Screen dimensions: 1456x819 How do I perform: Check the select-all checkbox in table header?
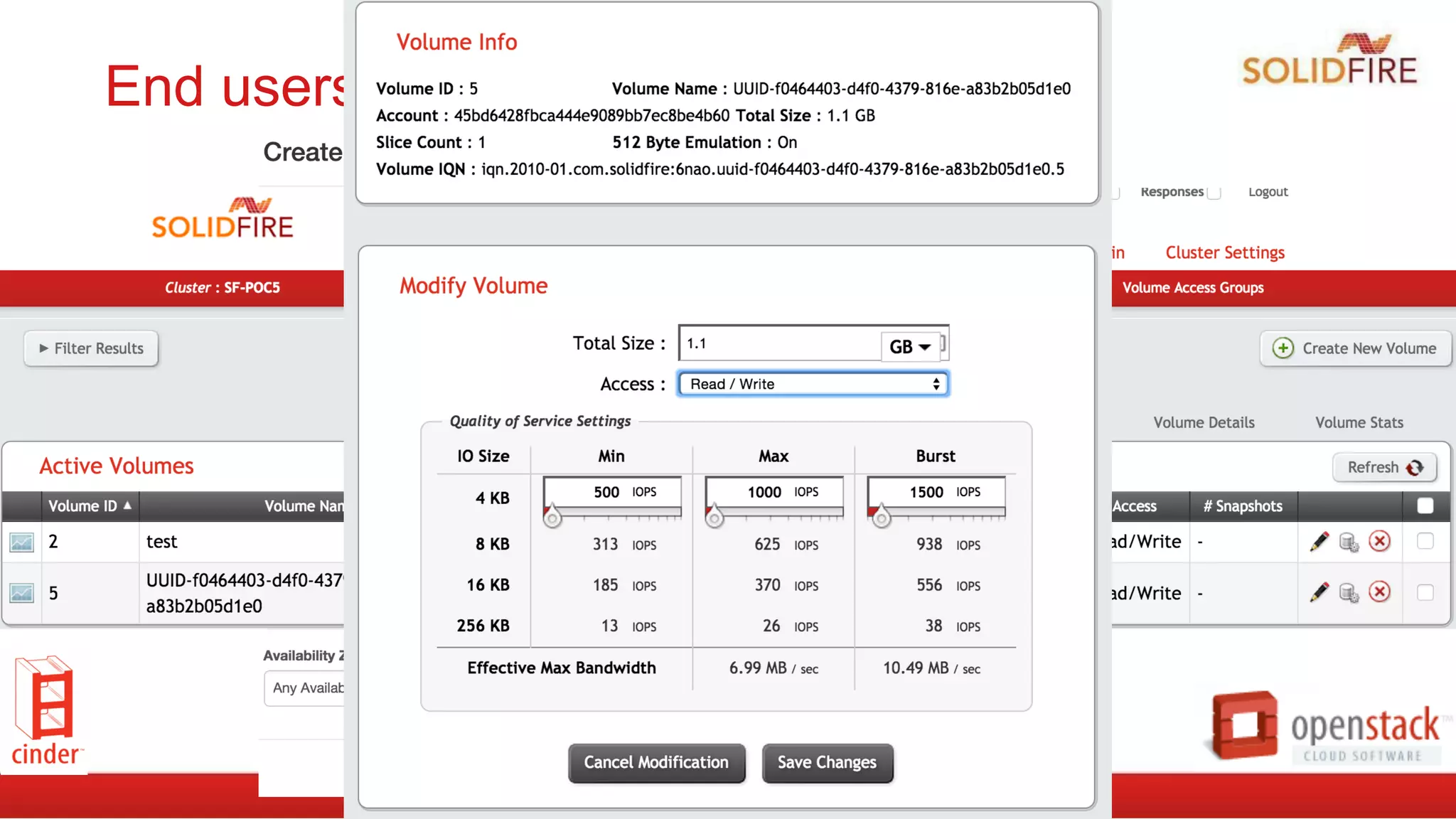click(1425, 505)
